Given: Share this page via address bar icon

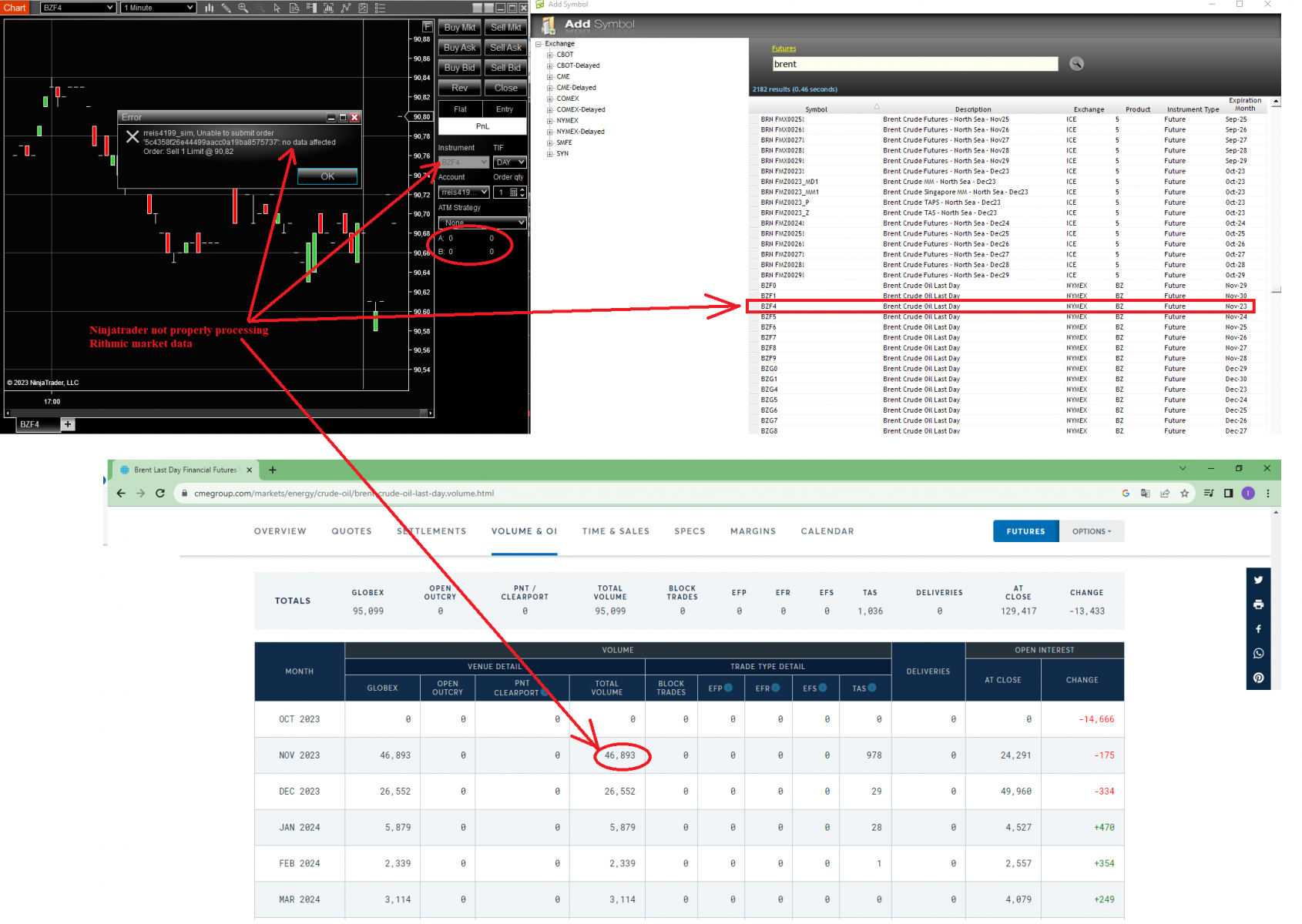Looking at the screenshot, I should [x=1165, y=494].
